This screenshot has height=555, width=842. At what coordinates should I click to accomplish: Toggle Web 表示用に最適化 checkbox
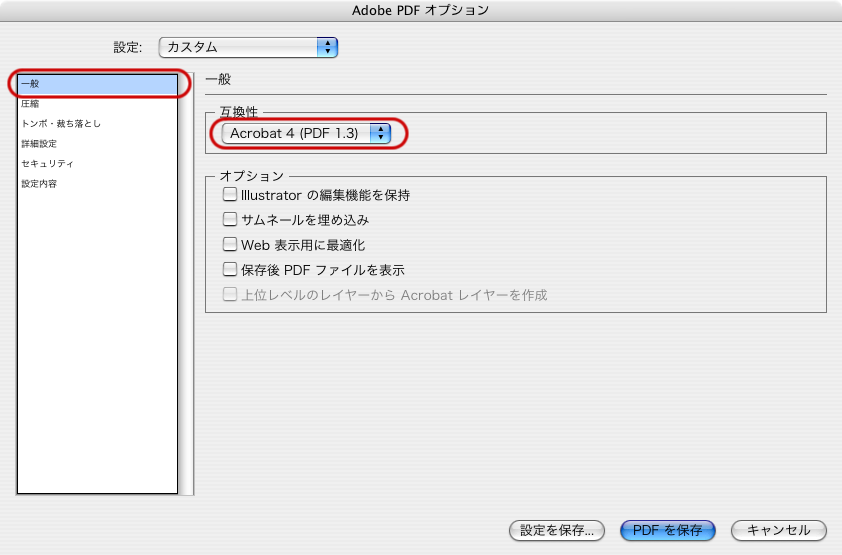(230, 244)
